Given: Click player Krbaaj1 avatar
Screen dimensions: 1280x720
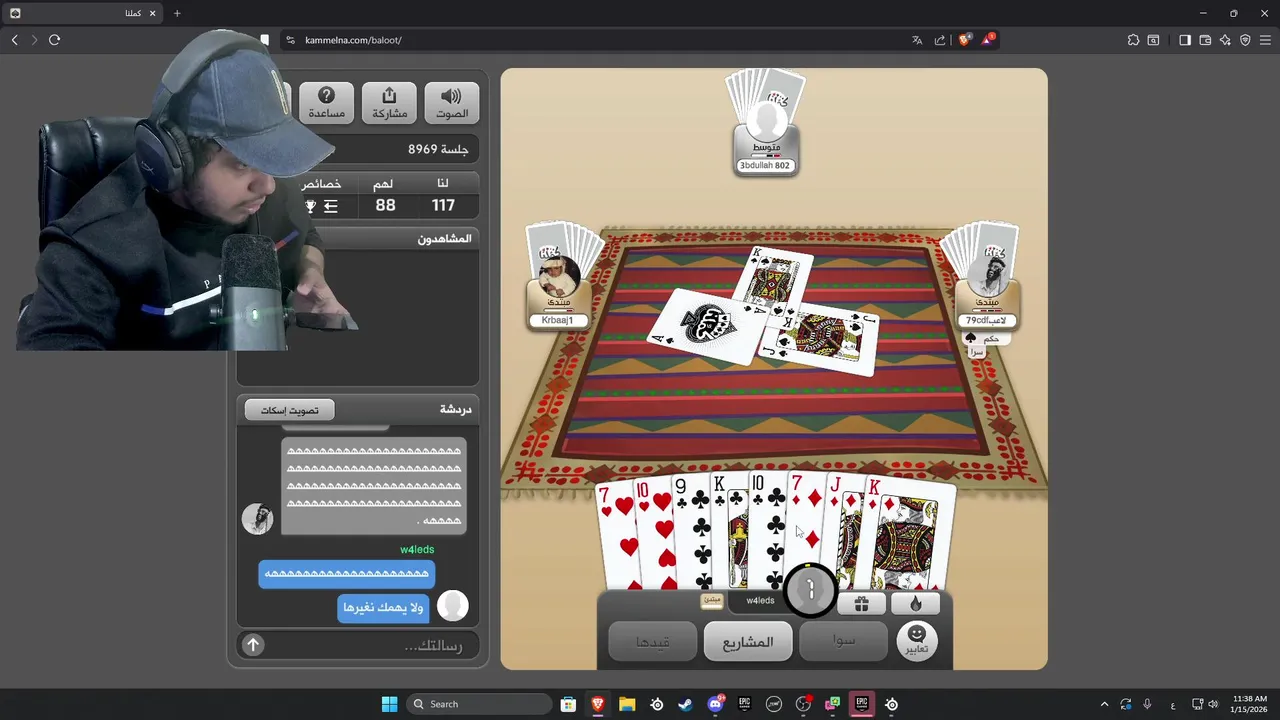Looking at the screenshot, I should (x=558, y=277).
